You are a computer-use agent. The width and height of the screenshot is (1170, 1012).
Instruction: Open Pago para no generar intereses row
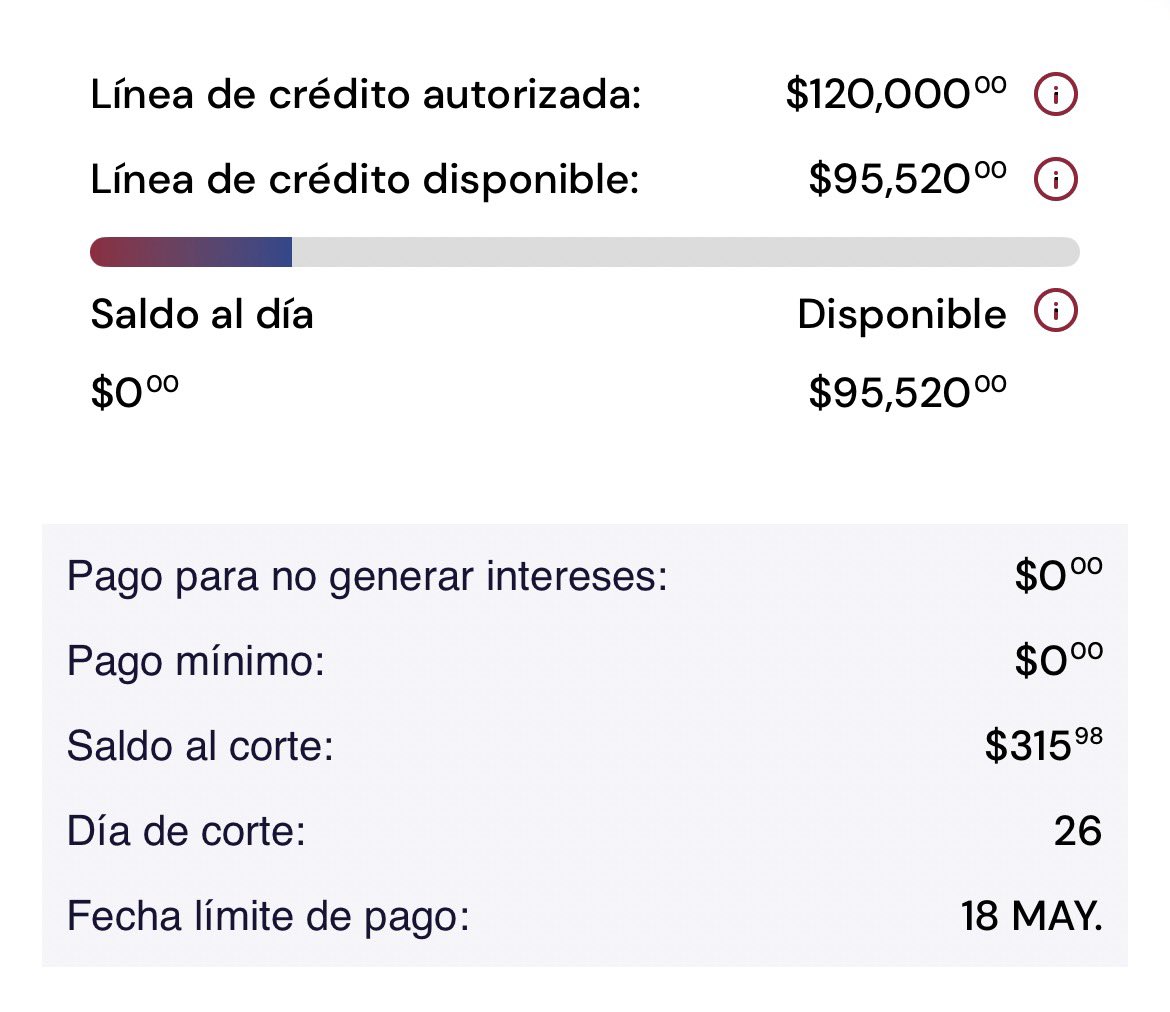[584, 577]
